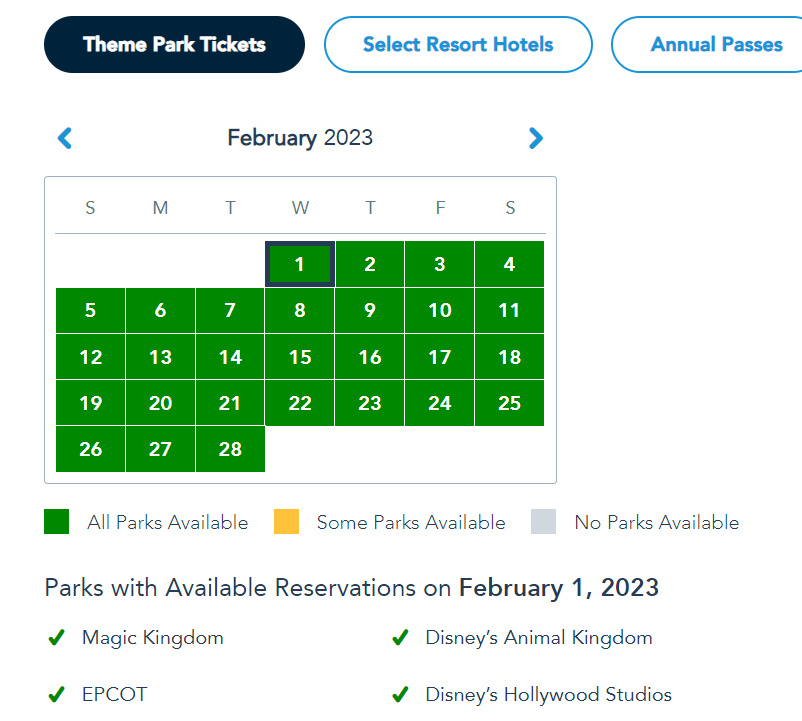Click the February 2023 month heading

pyautogui.click(x=300, y=138)
